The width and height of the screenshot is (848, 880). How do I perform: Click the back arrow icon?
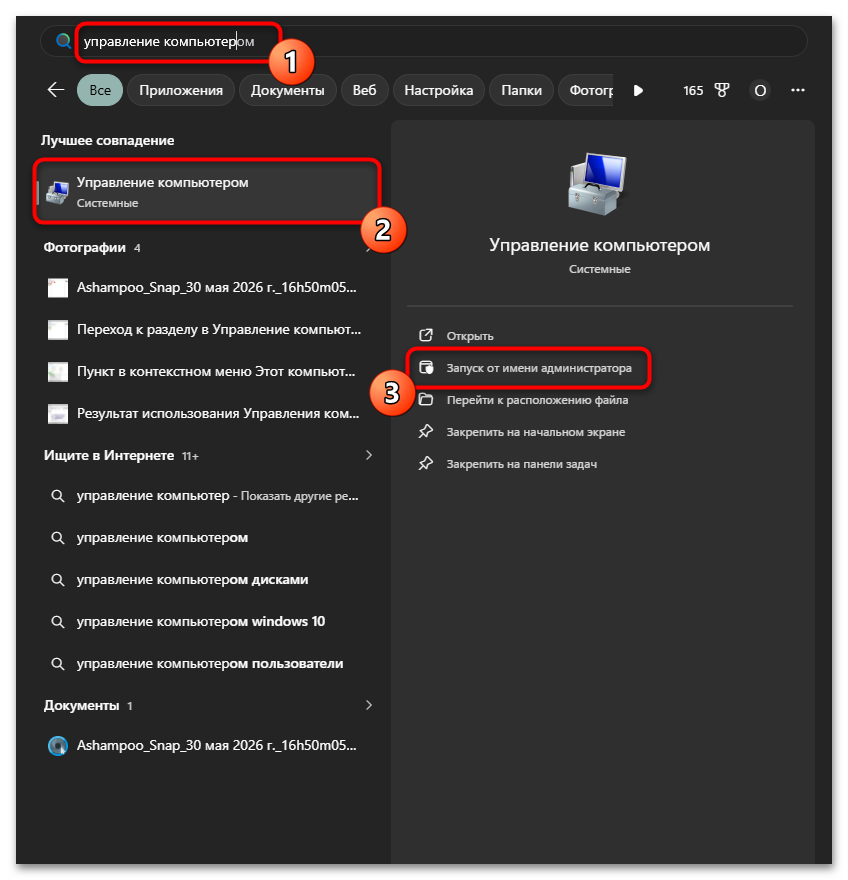[x=56, y=90]
